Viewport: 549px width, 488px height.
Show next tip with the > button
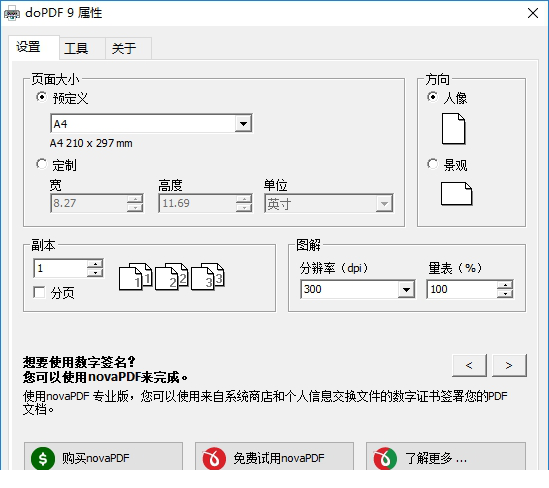[x=509, y=365]
